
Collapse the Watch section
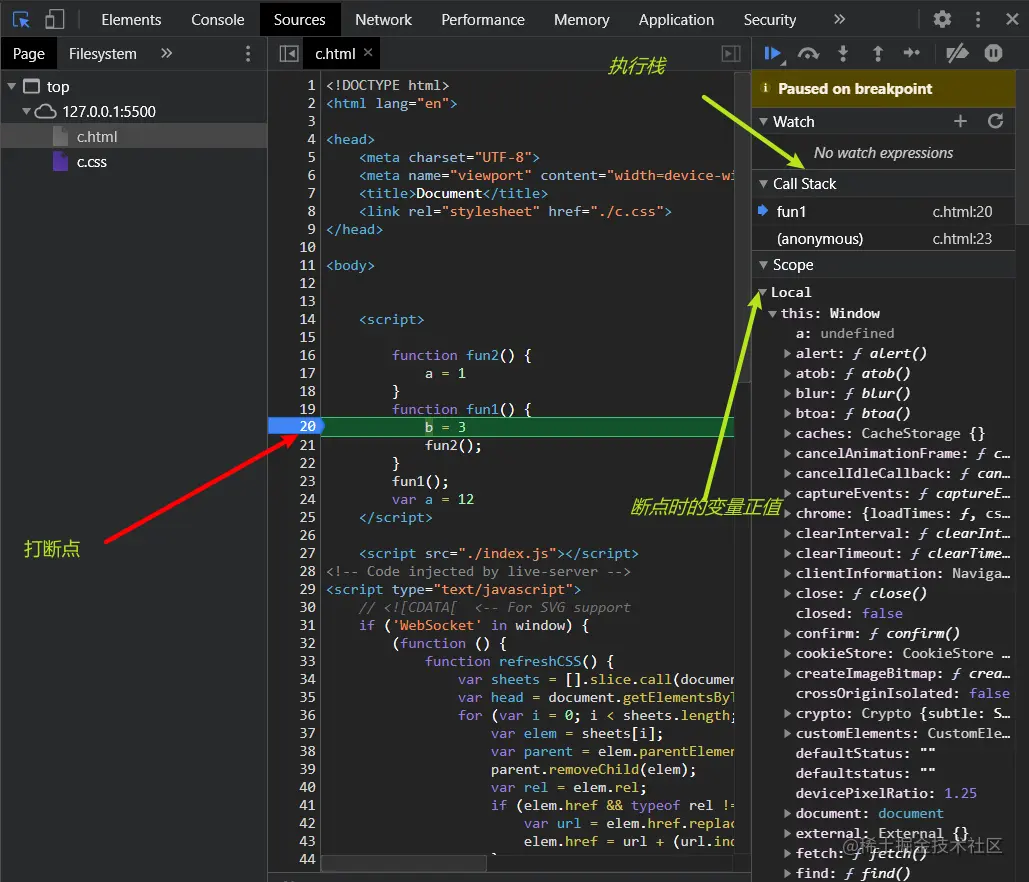pos(763,121)
